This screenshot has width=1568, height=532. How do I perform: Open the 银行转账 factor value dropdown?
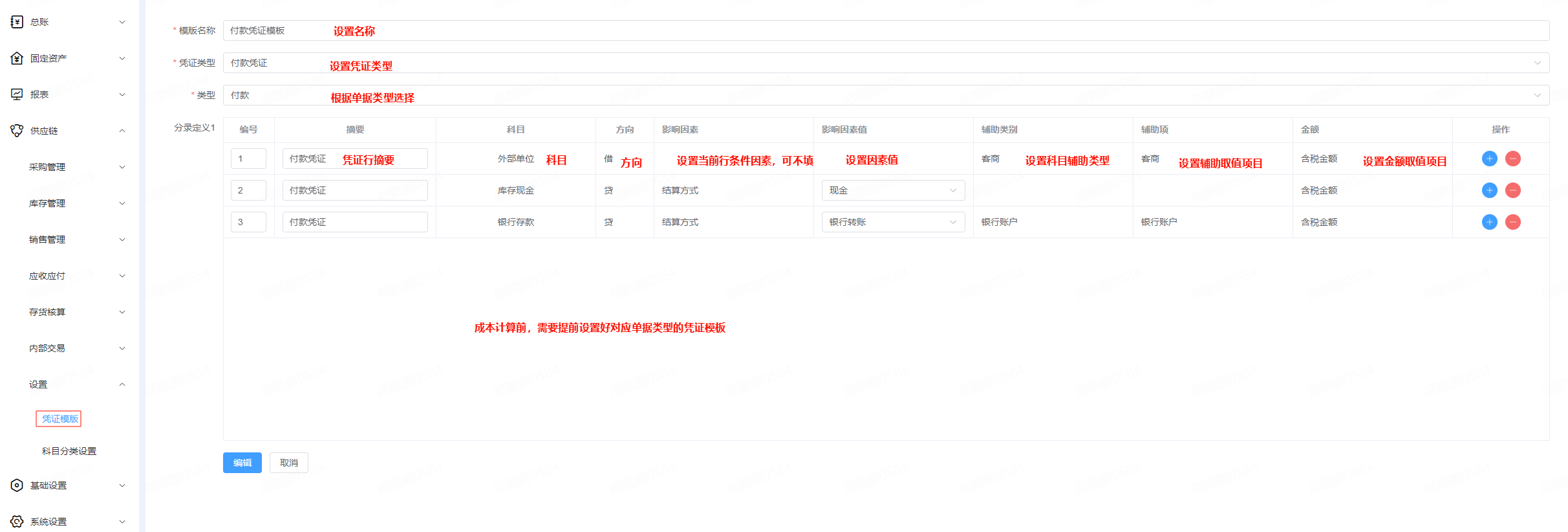pos(892,222)
